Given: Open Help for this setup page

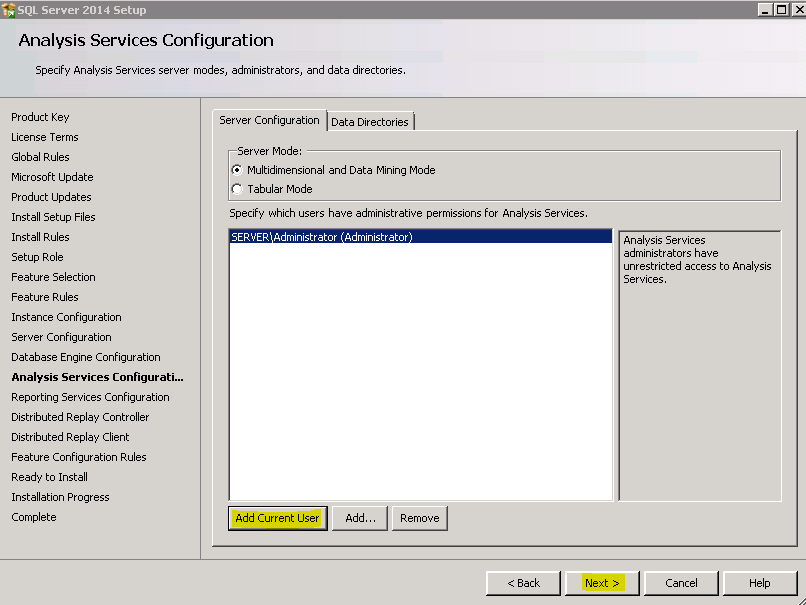Looking at the screenshot, I should pos(759,583).
